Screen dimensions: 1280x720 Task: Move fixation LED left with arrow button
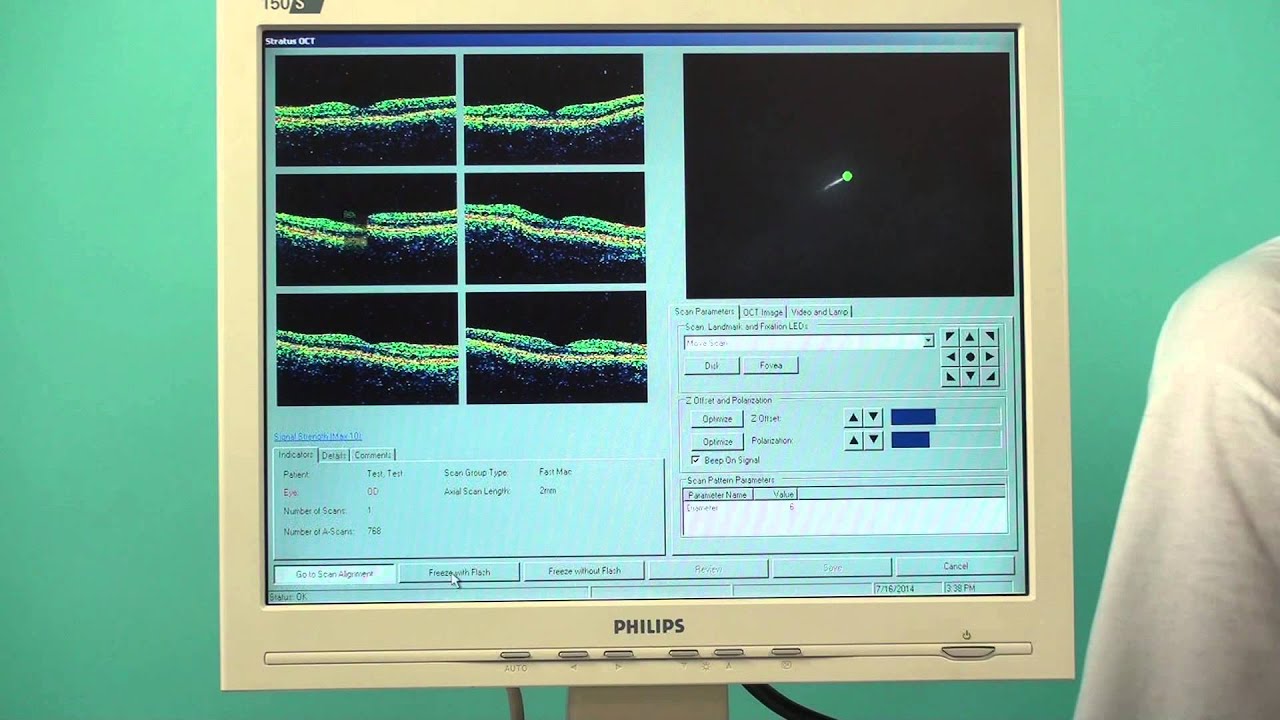[x=950, y=356]
